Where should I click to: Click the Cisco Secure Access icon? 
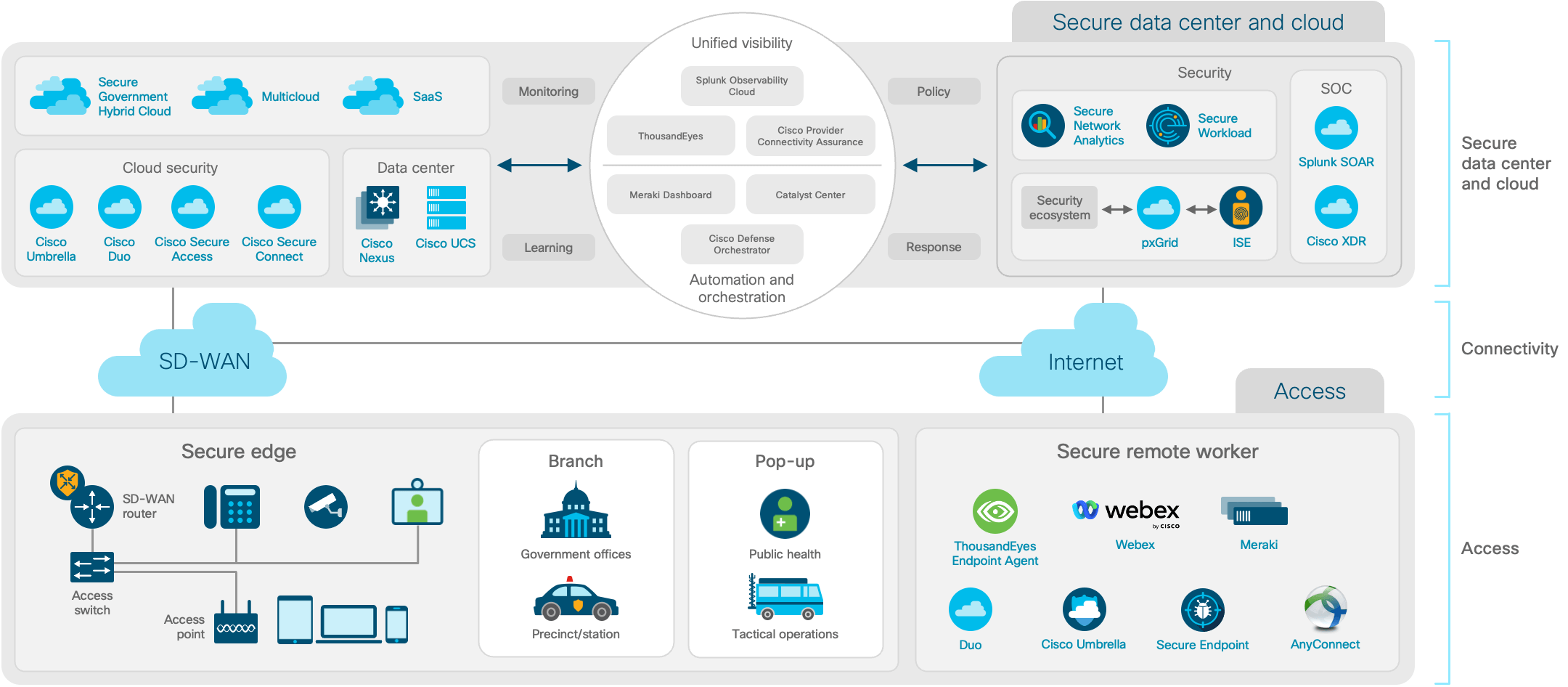pyautogui.click(x=193, y=207)
